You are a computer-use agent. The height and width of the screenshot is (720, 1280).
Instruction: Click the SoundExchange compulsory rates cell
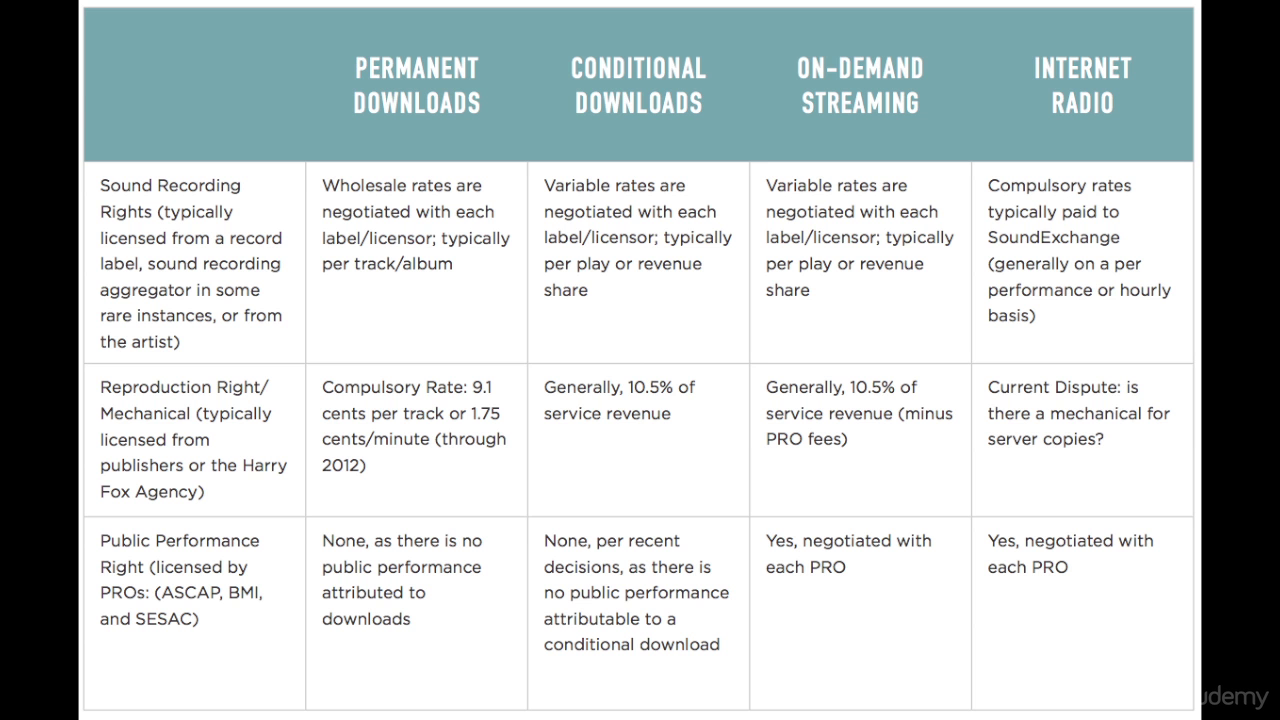pyautogui.click(x=1079, y=250)
